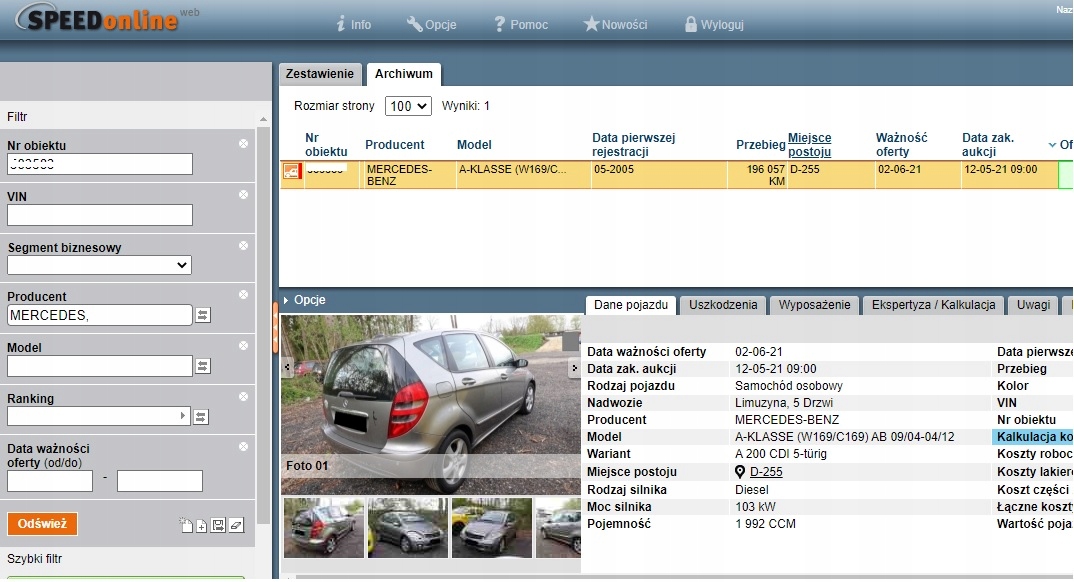Click the eraser icon to clear filters
Viewport: 1074px width, 582px height.
coord(236,526)
